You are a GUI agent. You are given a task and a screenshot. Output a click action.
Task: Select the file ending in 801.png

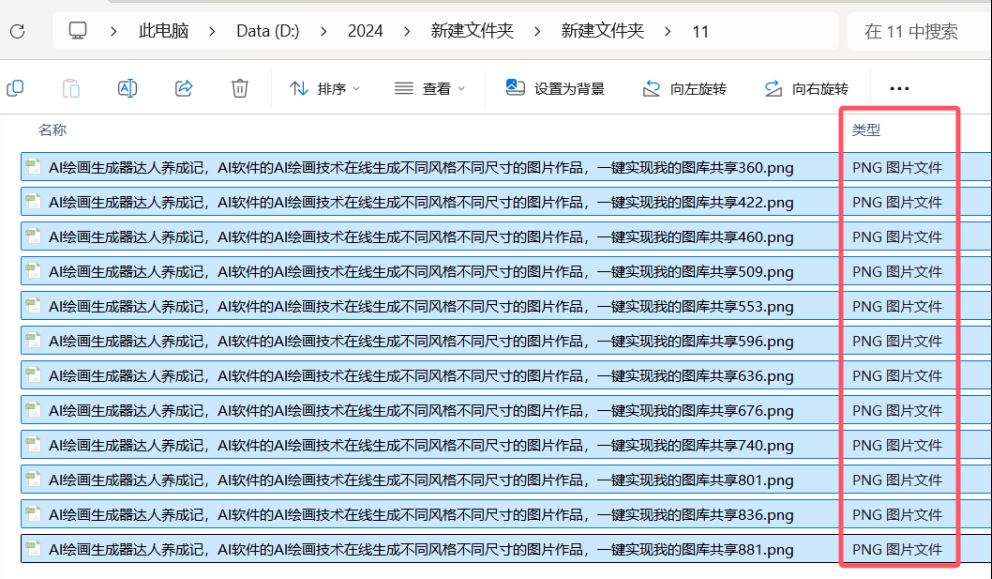pos(505,480)
